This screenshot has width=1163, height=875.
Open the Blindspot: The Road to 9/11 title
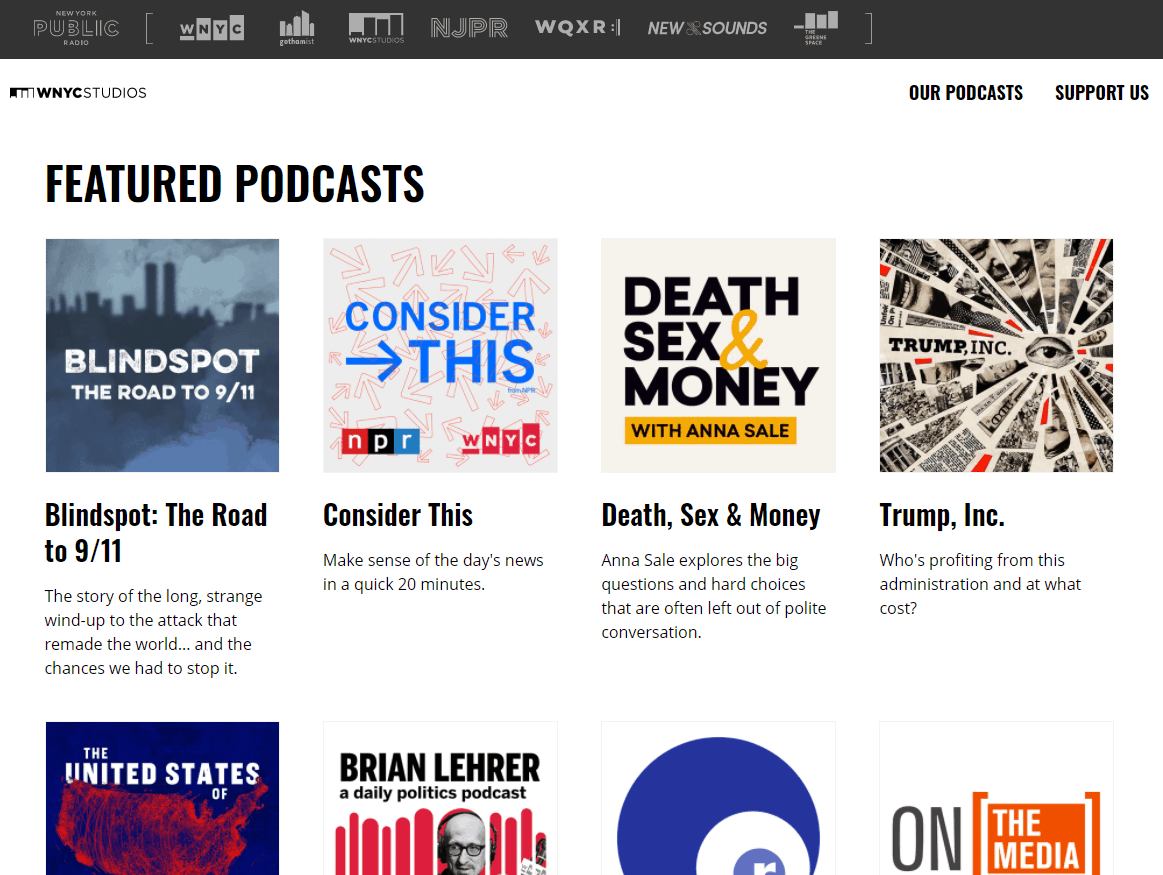(156, 533)
